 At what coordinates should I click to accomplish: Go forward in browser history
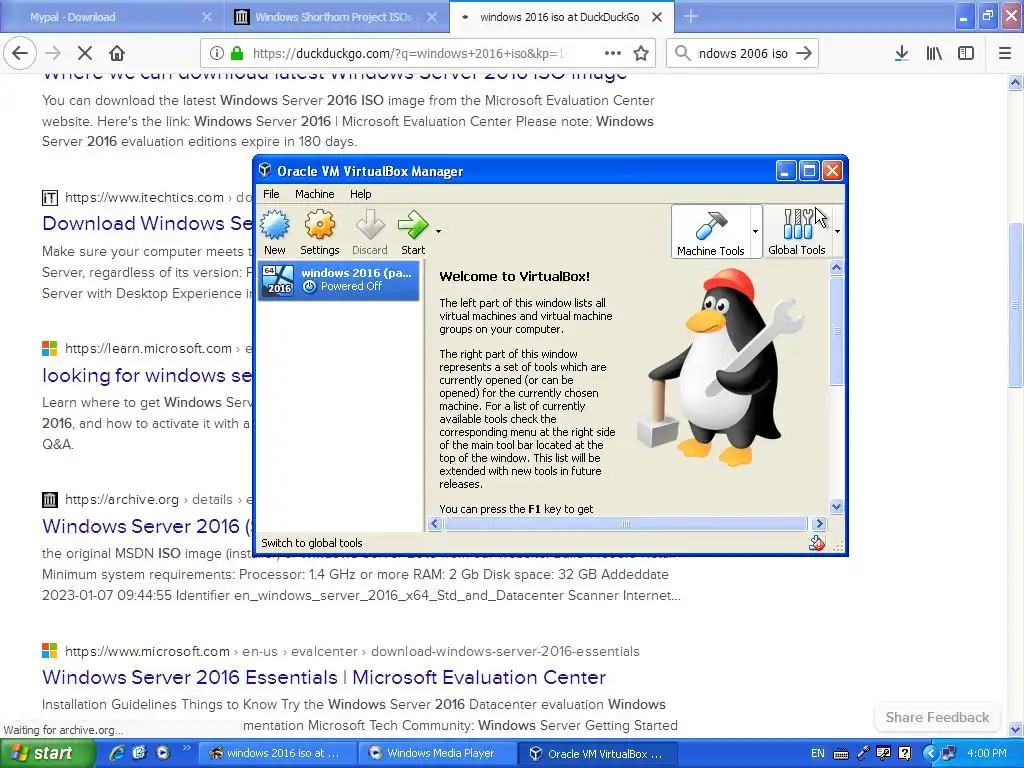tap(53, 53)
